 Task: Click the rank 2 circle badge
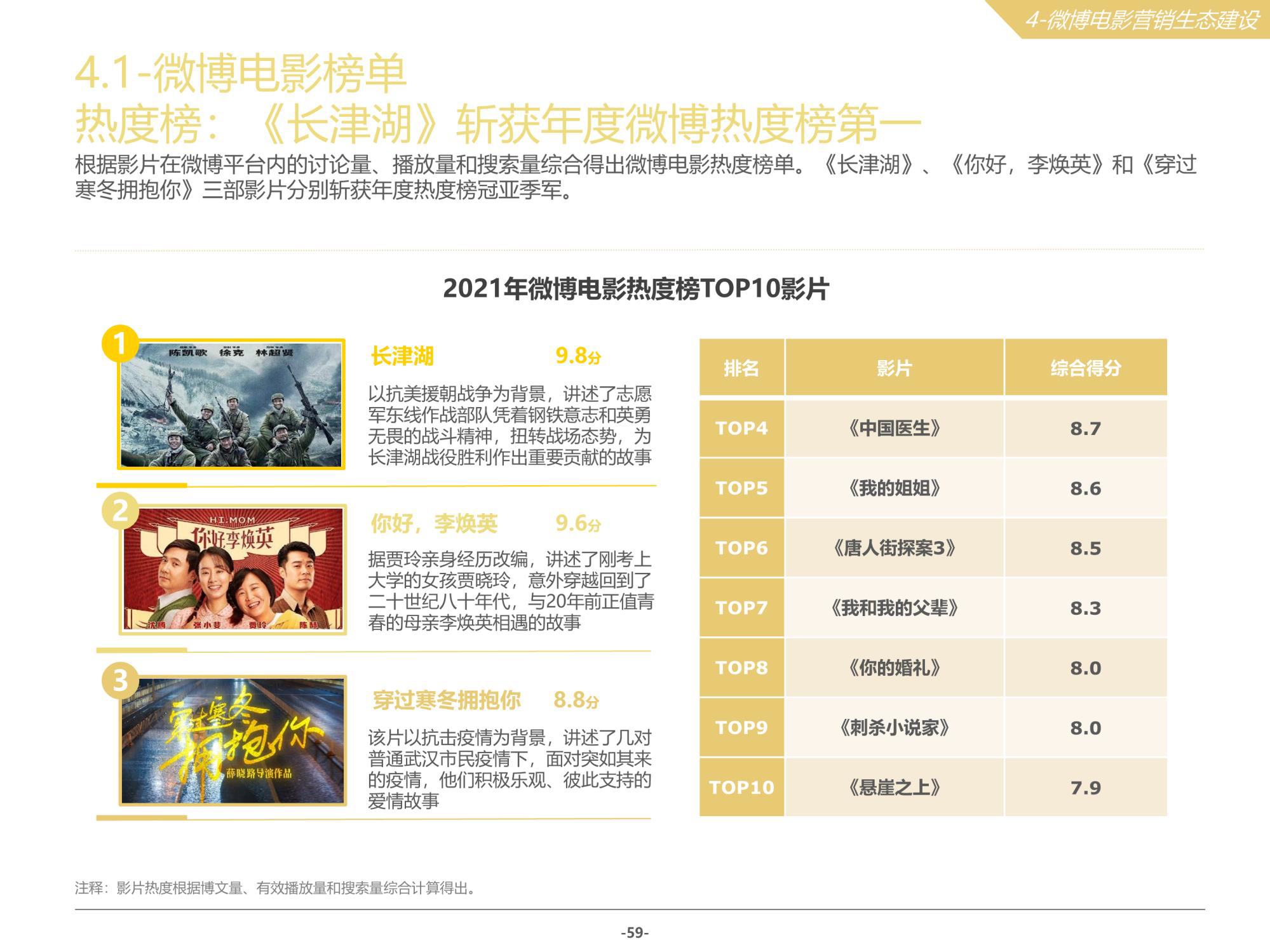pyautogui.click(x=120, y=511)
